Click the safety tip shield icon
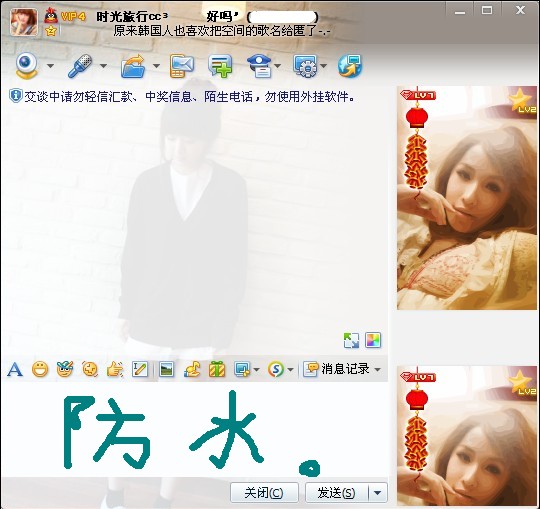The height and width of the screenshot is (509, 540). 15,96
